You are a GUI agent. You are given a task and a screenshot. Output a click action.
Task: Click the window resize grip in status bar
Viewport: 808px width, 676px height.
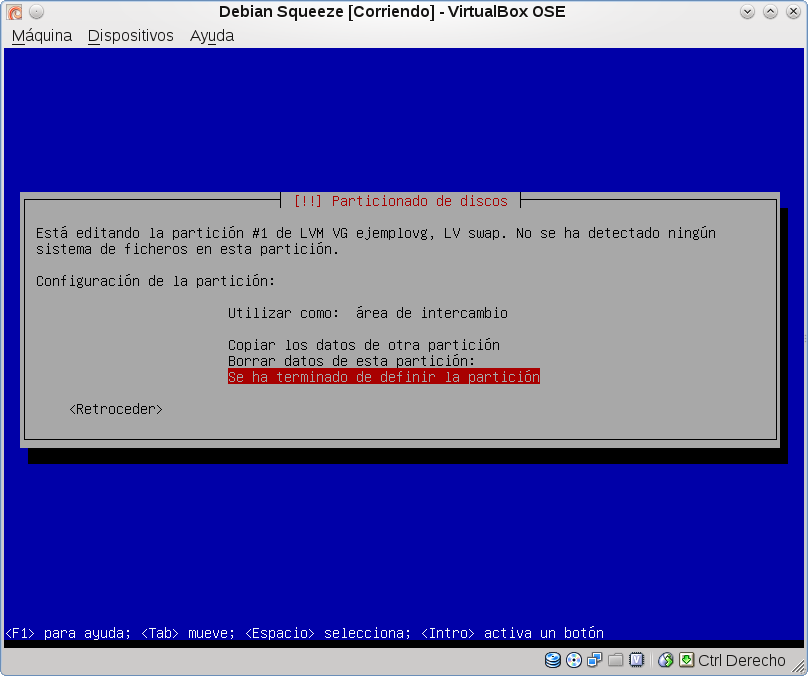798,666
